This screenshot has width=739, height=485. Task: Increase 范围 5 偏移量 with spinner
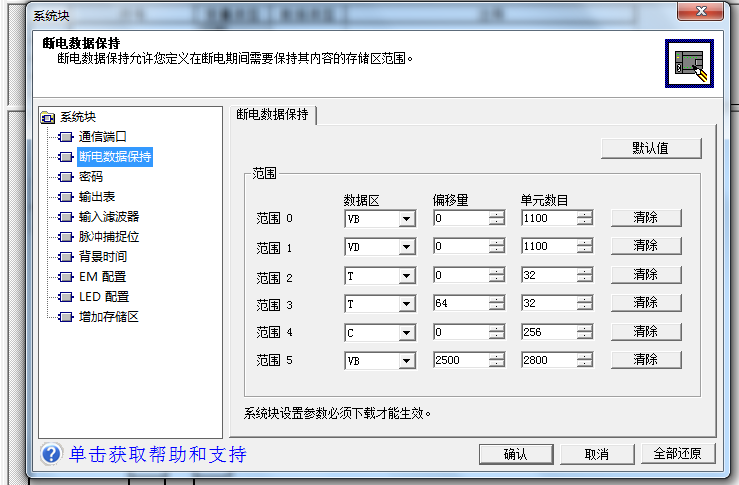coord(496,356)
